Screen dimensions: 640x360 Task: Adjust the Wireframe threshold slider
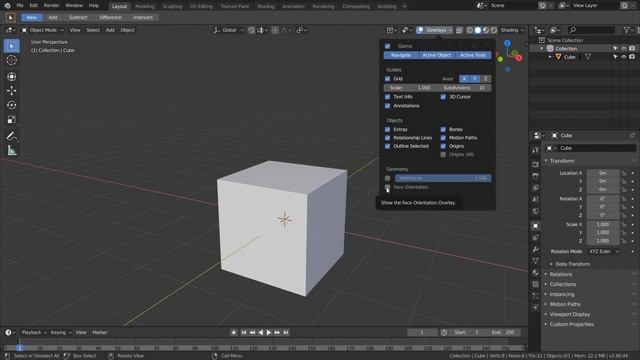coord(443,178)
